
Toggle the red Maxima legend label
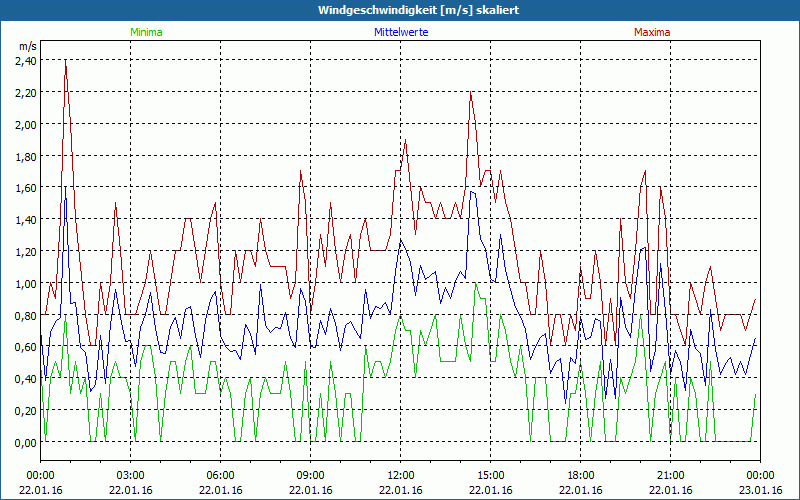click(652, 32)
